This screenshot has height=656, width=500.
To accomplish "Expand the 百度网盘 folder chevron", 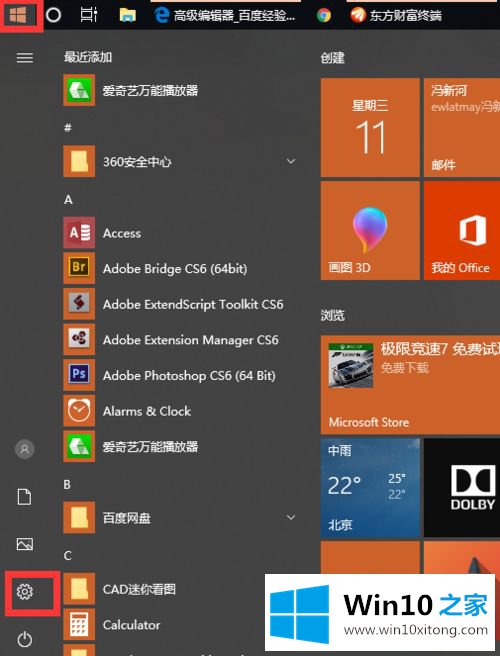I will [x=291, y=518].
